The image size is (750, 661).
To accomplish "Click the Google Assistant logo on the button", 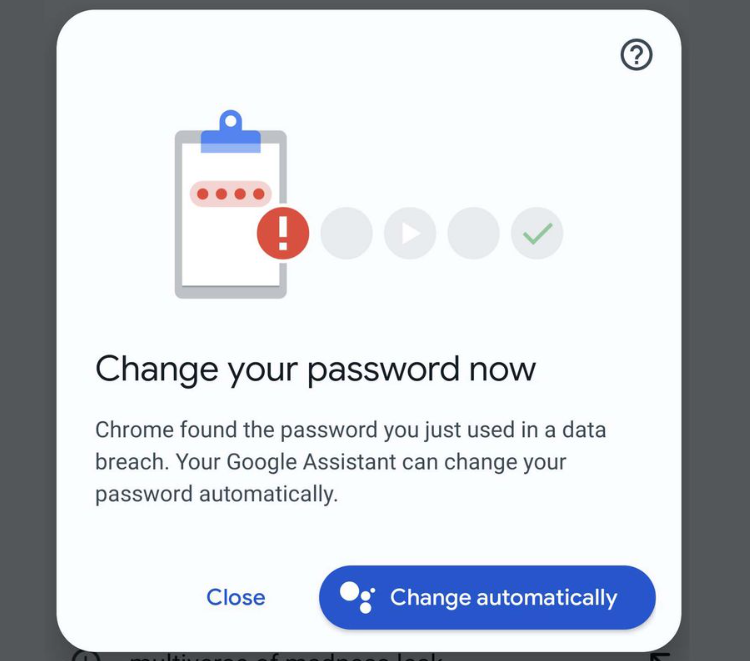I will tap(356, 597).
